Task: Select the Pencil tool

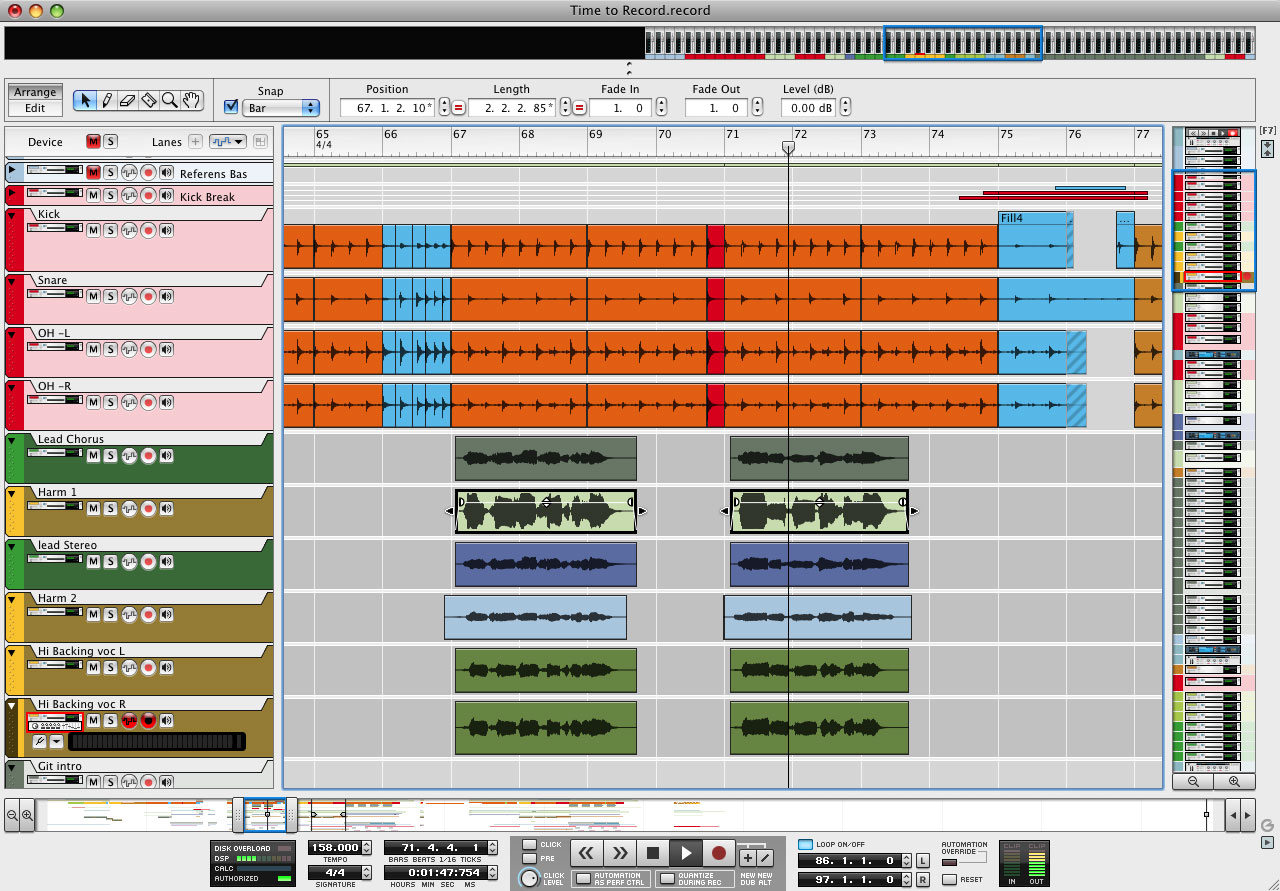Action: tap(107, 100)
